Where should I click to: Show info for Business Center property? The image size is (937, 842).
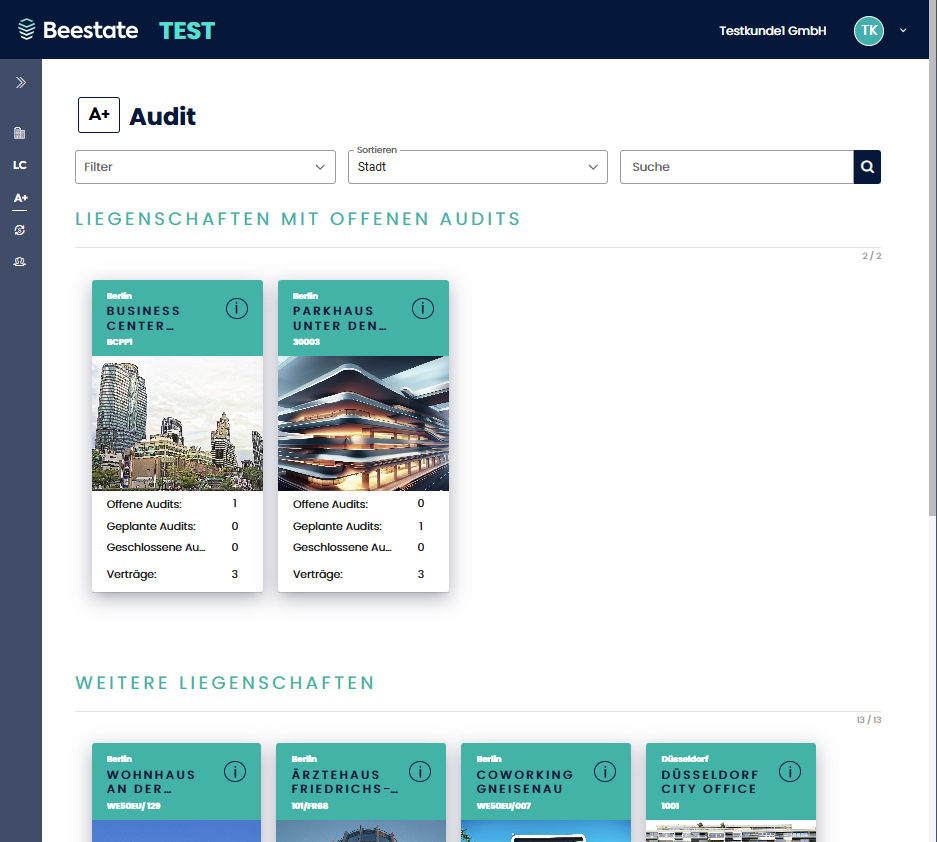tap(236, 308)
